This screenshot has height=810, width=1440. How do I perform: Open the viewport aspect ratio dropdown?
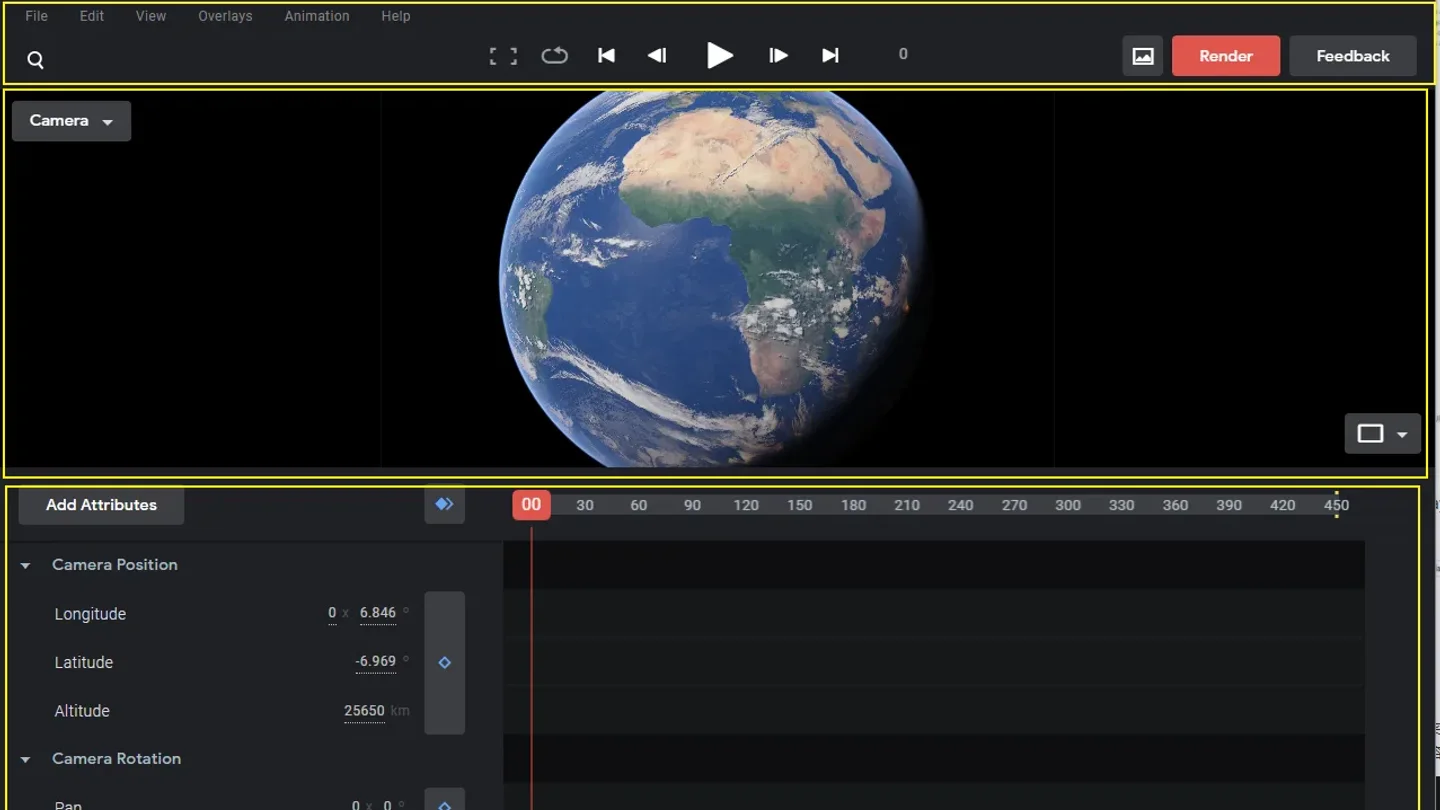pos(1383,434)
